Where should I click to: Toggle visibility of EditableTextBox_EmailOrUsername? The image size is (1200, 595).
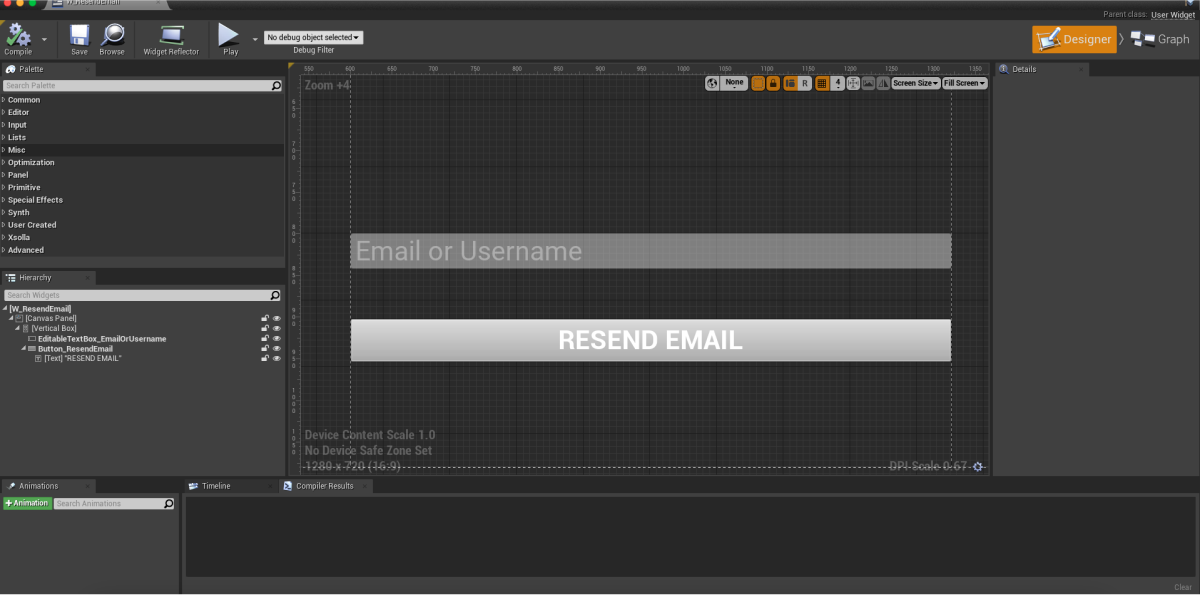276,339
